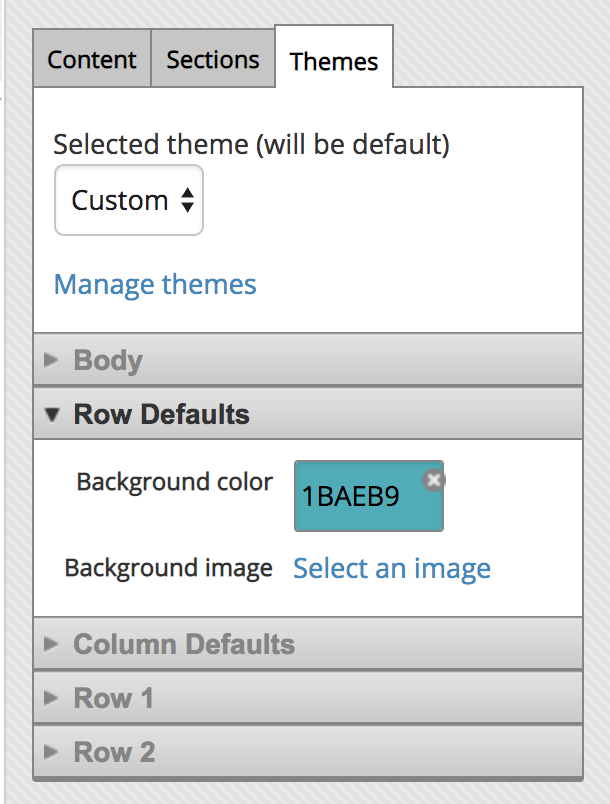
Task: Click the arrow icon beside Row 2
Action: (51, 752)
